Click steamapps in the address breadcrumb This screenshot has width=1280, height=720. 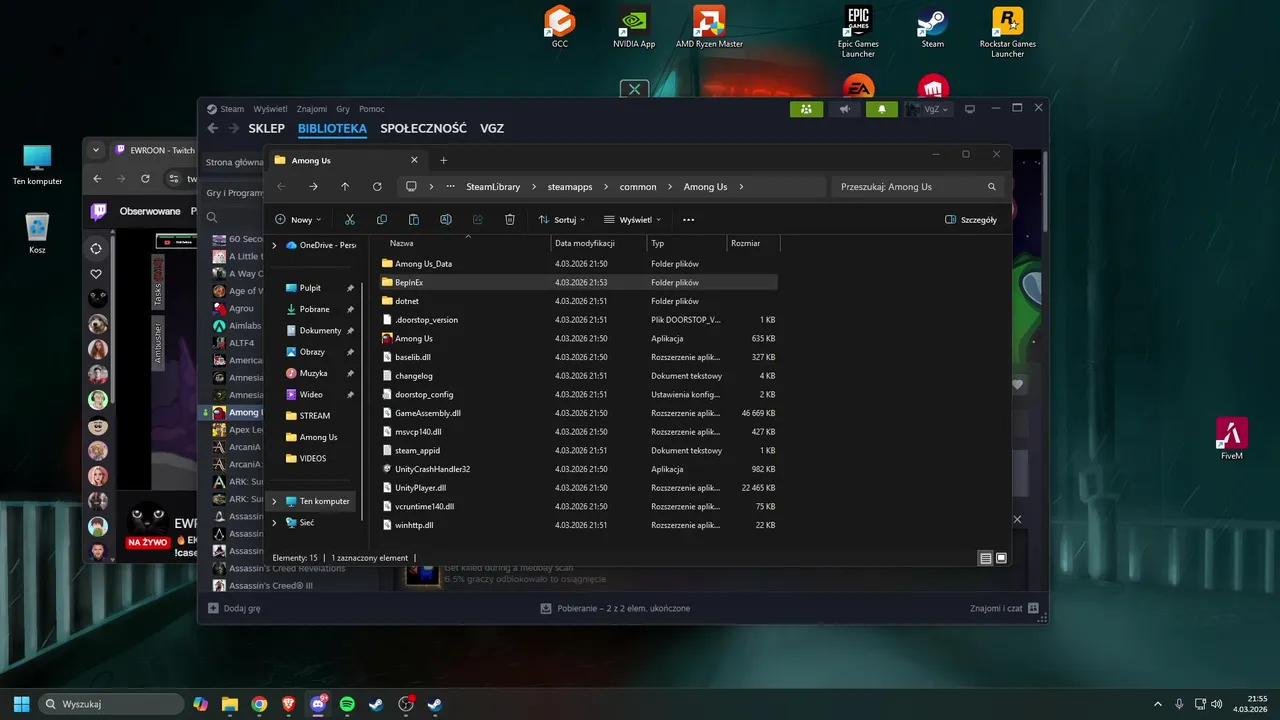[x=570, y=187]
